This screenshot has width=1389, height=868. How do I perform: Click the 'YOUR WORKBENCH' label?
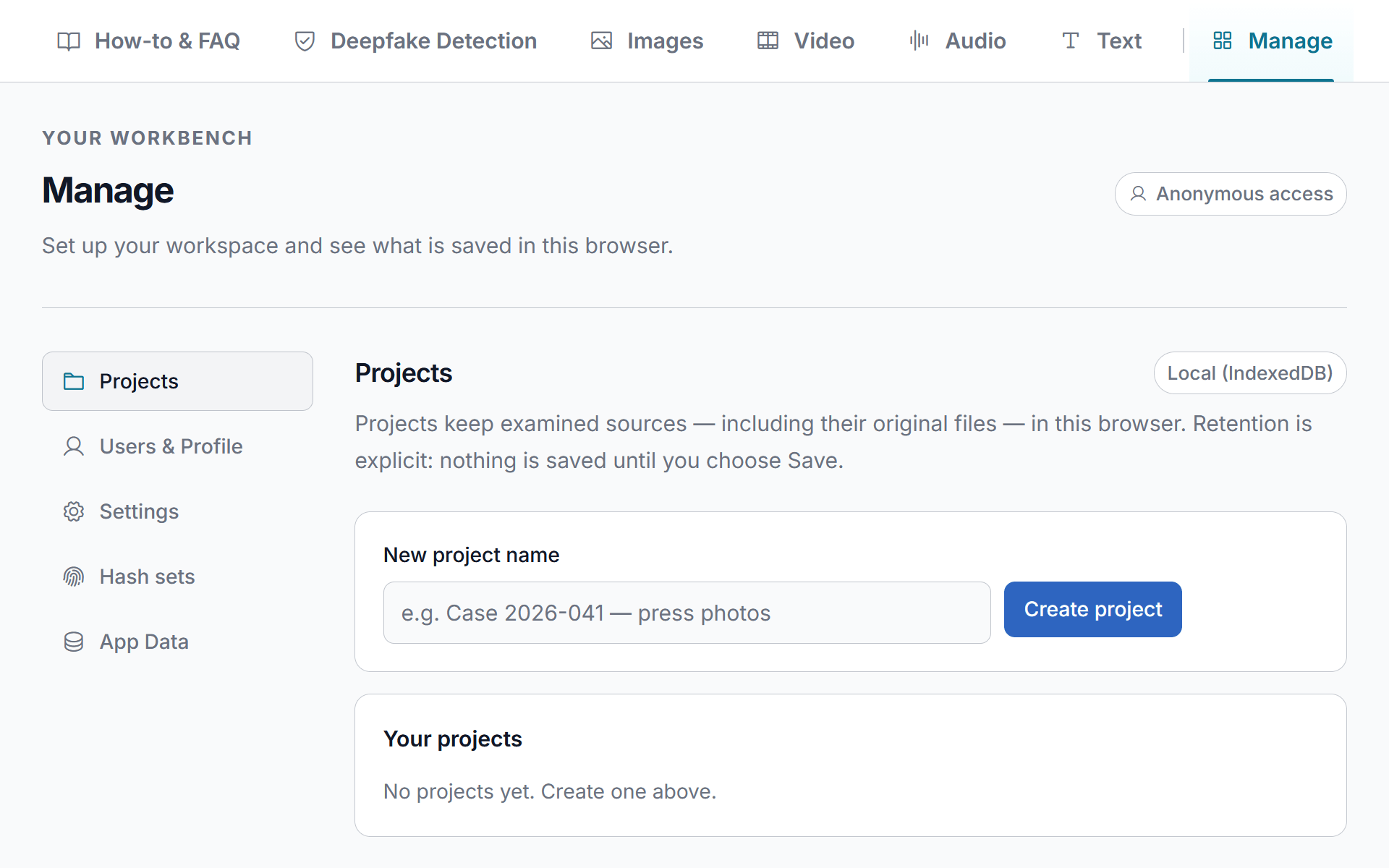pyautogui.click(x=147, y=138)
